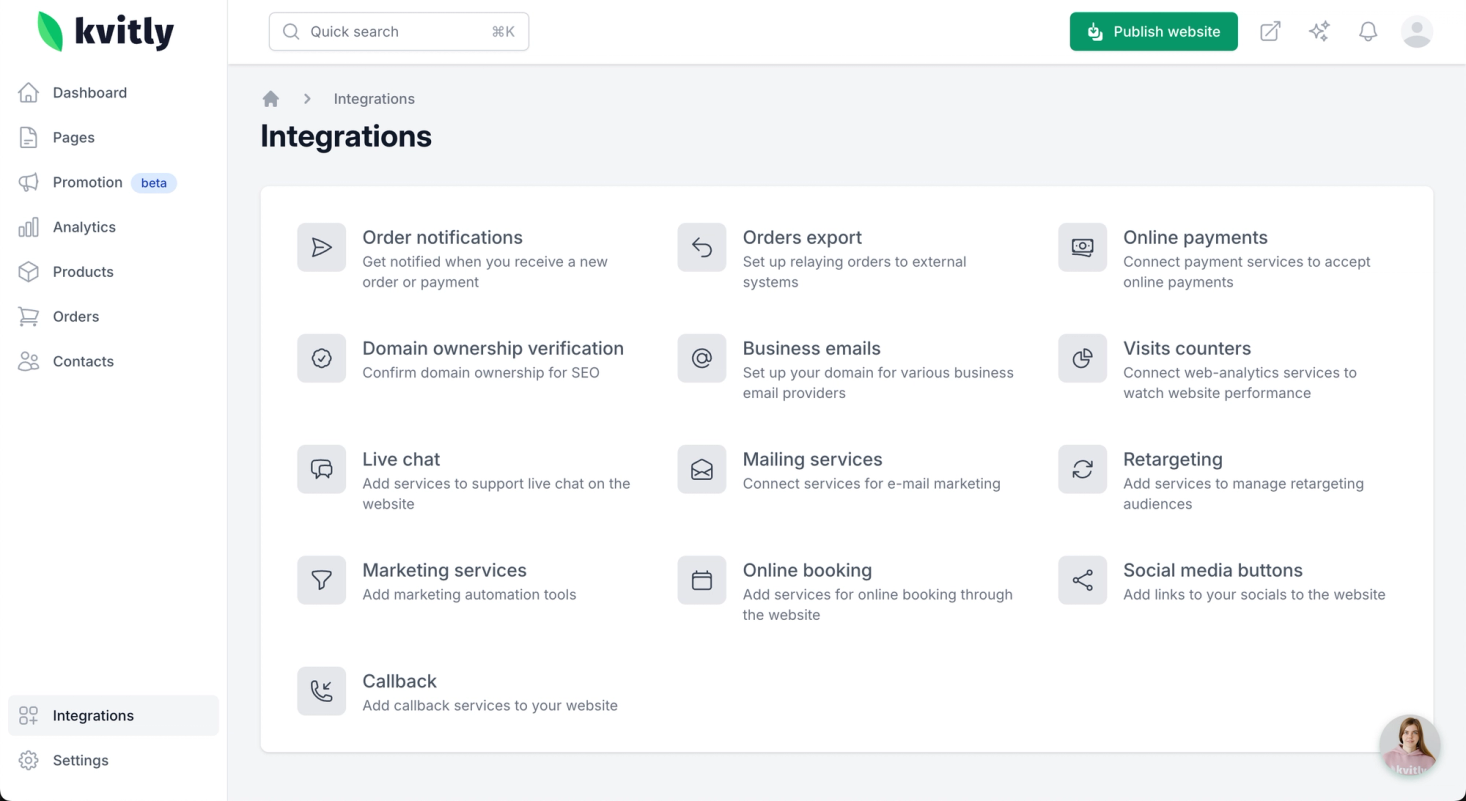This screenshot has height=801, width=1466.
Task: Open the user profile avatar
Action: (x=1416, y=32)
